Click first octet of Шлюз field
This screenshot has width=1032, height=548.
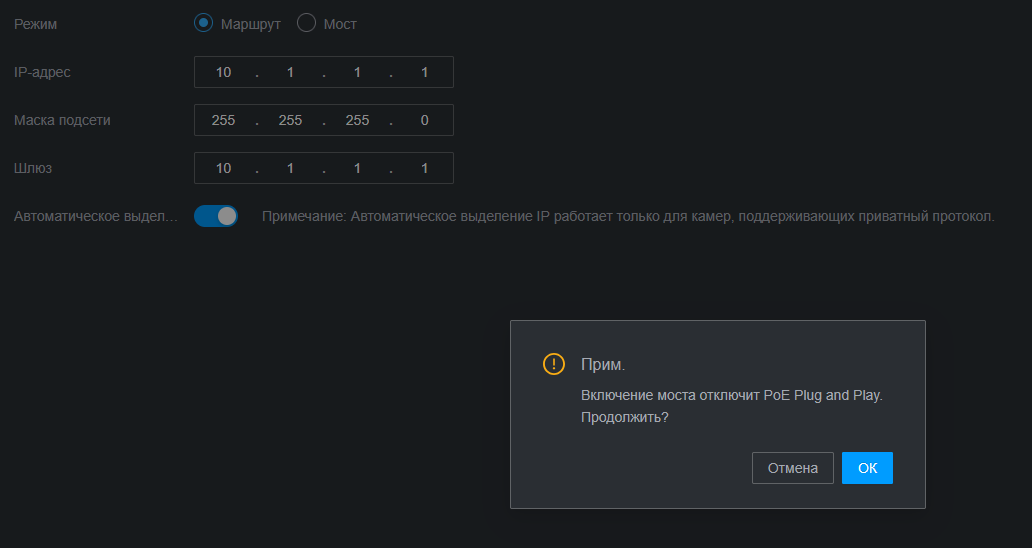point(223,168)
